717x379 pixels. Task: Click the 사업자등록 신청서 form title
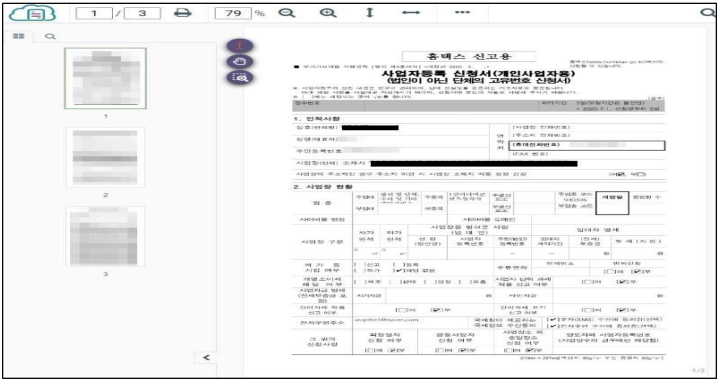coord(478,74)
